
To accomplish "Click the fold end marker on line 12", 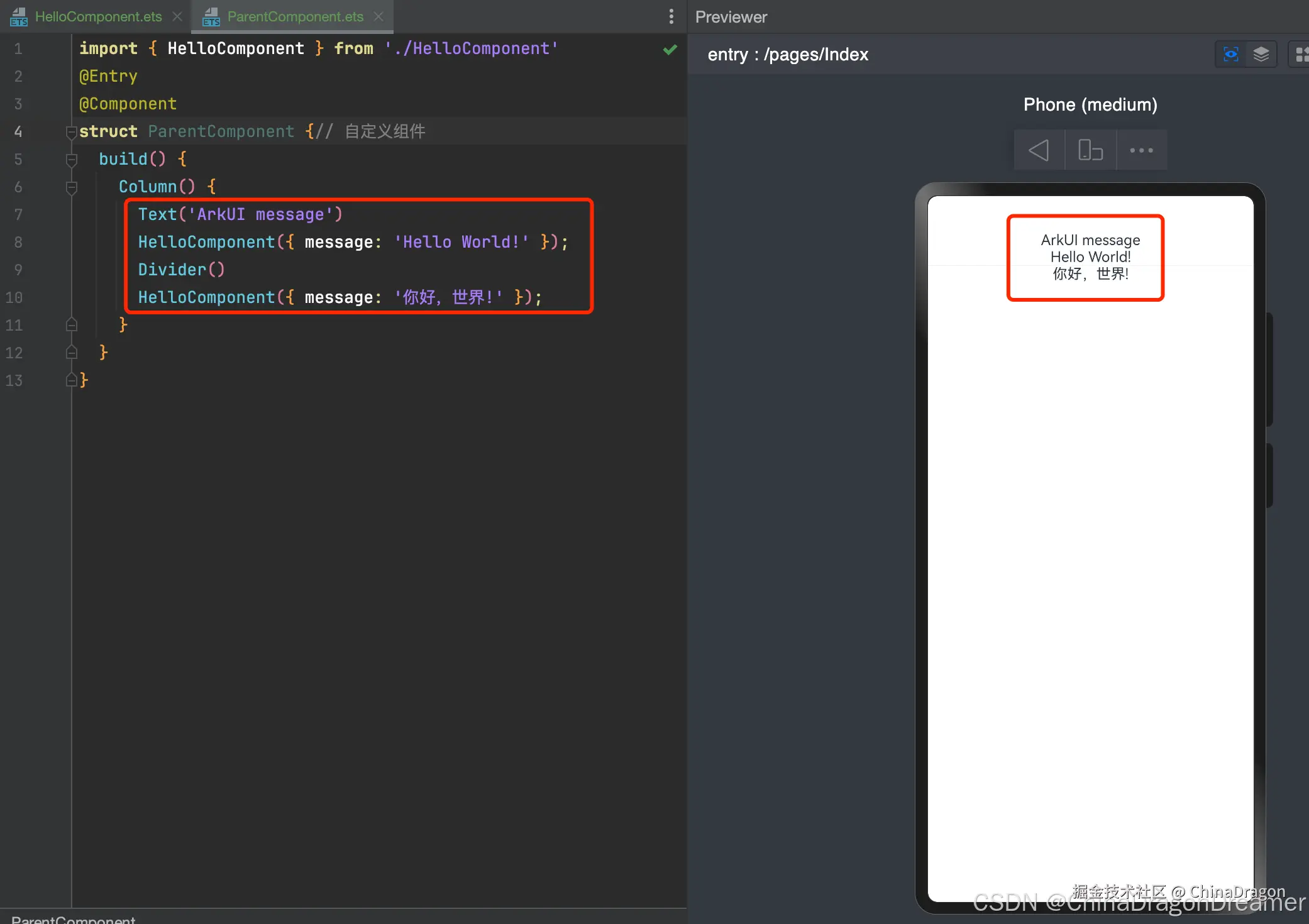I will [72, 353].
